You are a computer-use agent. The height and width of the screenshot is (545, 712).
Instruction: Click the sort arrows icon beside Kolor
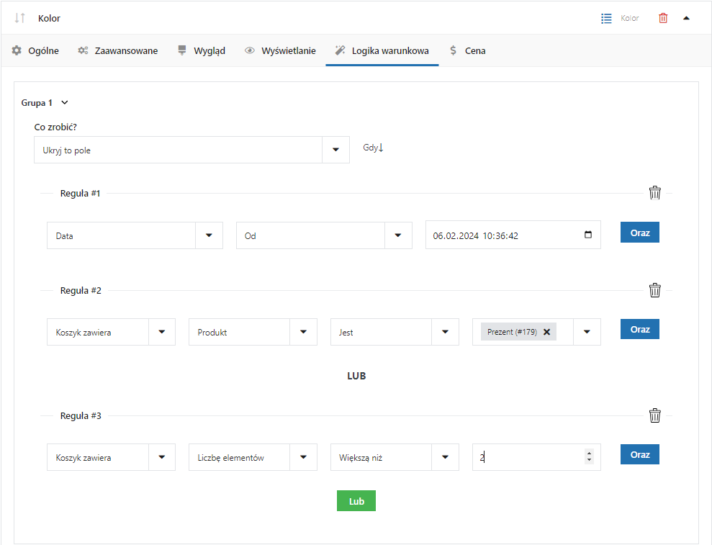(20, 18)
